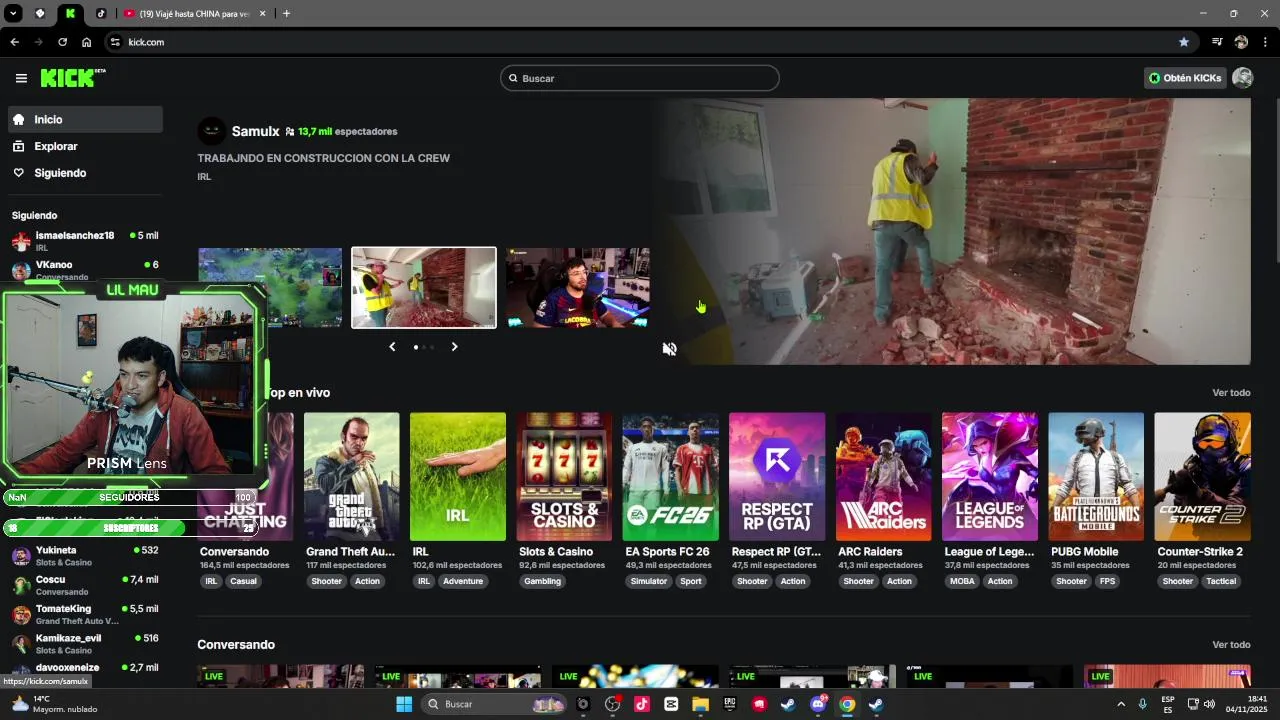Image resolution: width=1280 pixels, height=720 pixels.
Task: Open Windows Start menu
Action: pos(404,704)
